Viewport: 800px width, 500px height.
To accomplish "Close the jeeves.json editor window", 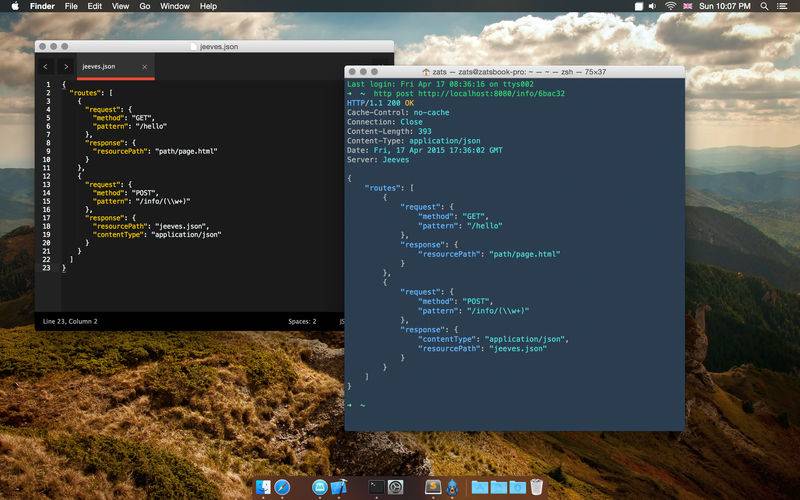I will 42,46.
